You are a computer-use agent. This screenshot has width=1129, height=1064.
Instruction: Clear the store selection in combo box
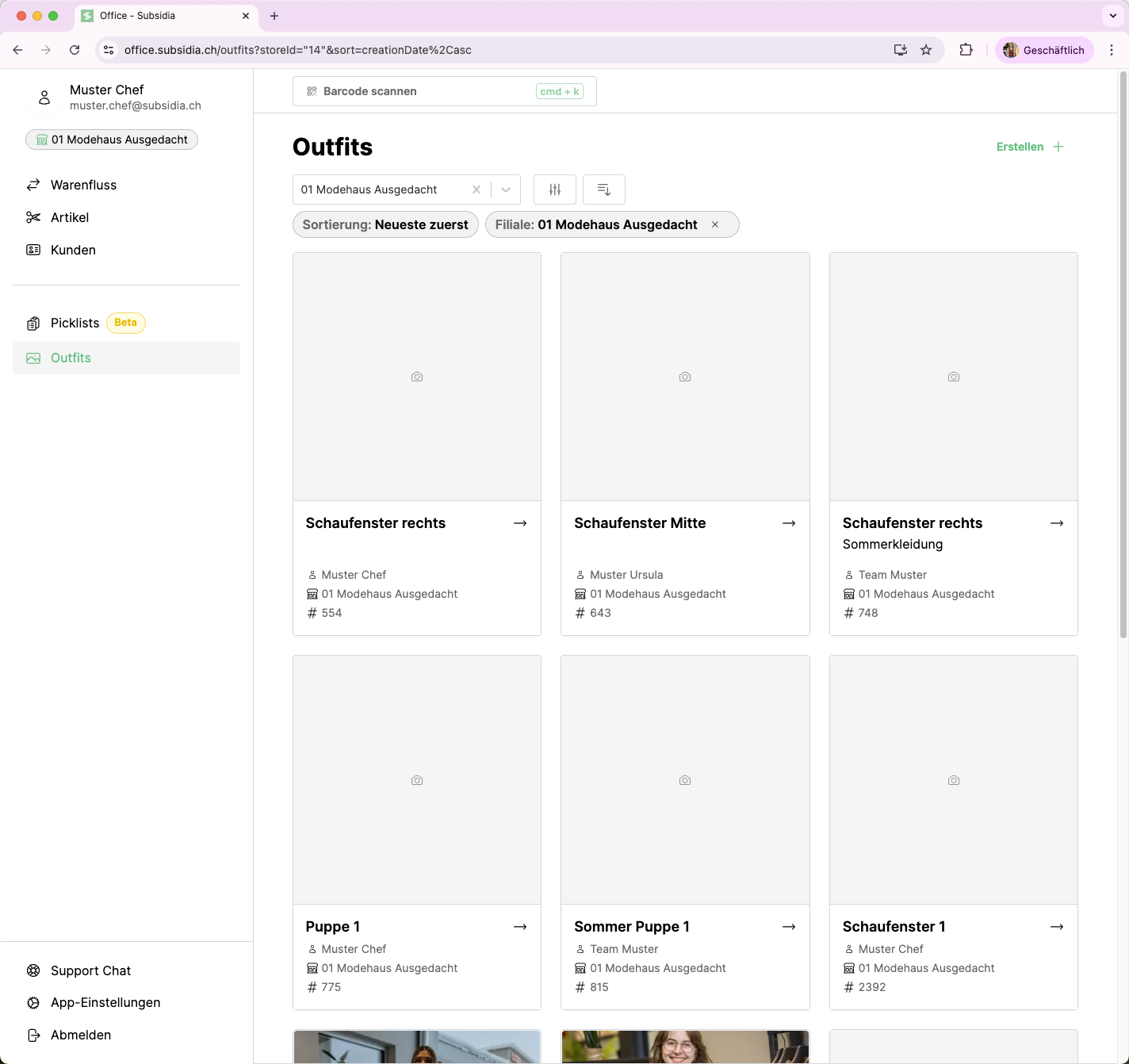476,189
